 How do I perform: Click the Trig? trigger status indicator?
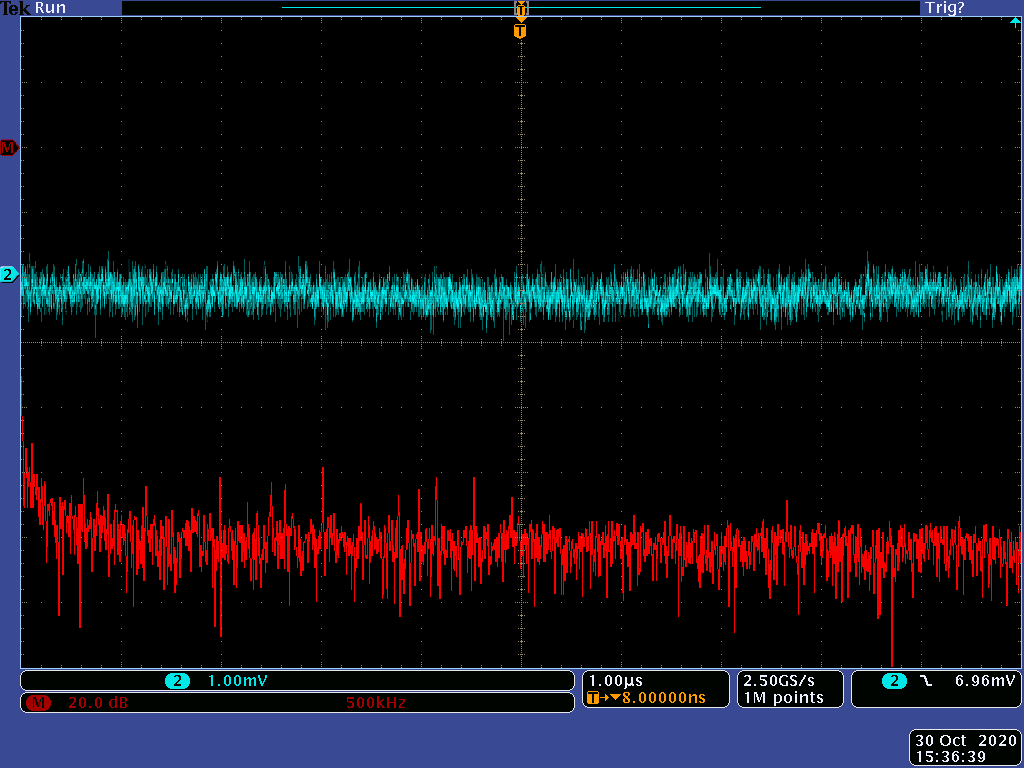[x=944, y=8]
